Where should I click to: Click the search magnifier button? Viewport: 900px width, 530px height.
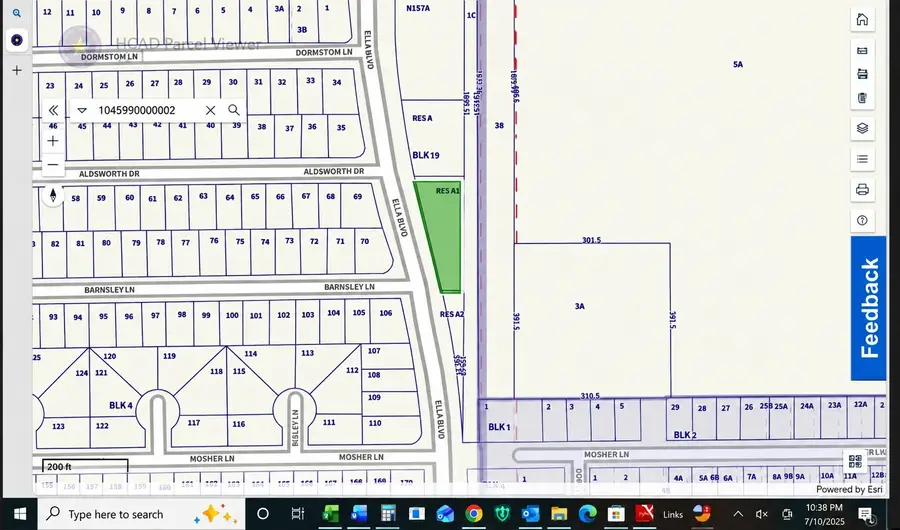click(234, 110)
